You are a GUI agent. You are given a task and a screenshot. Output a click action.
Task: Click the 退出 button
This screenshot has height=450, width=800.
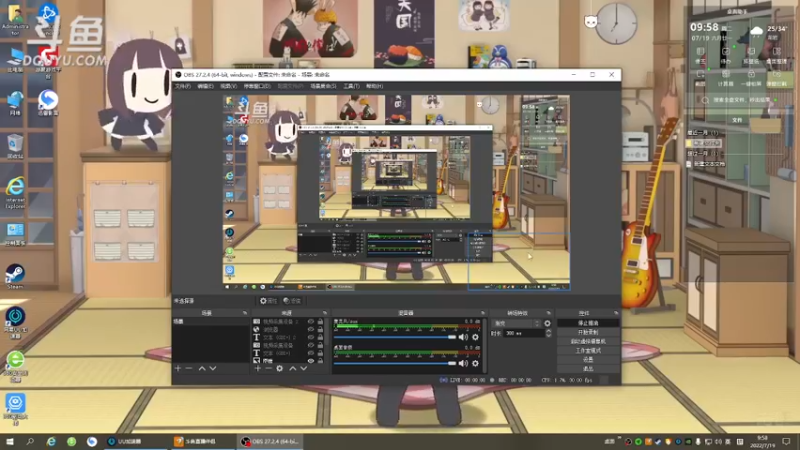point(588,368)
